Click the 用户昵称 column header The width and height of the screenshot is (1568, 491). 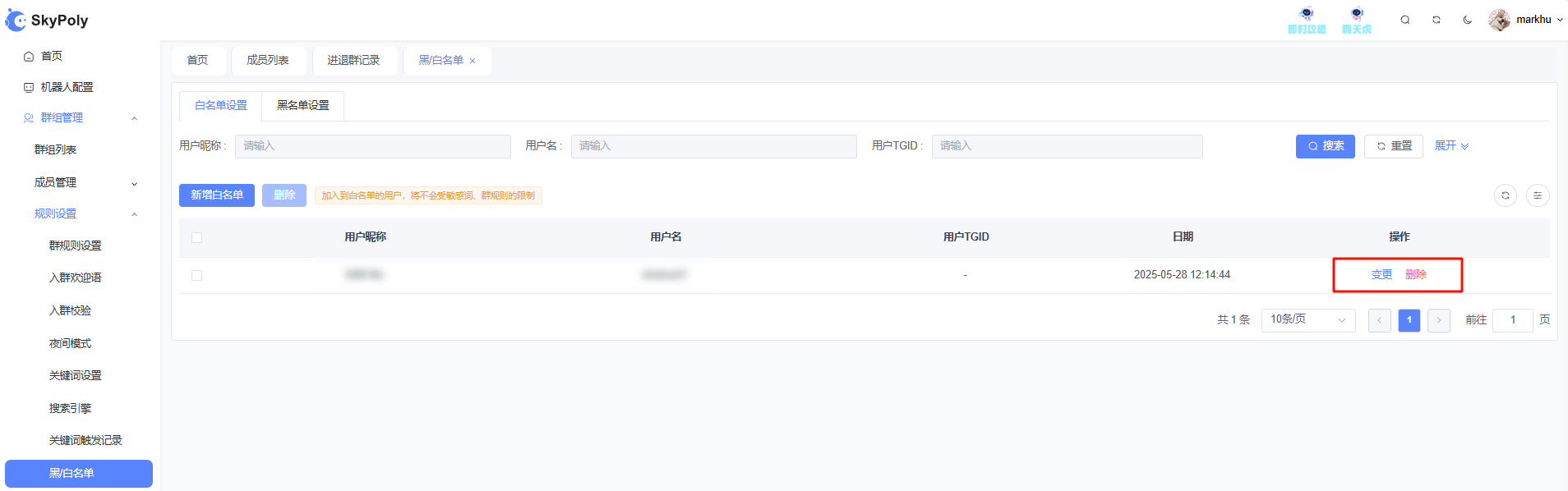click(x=366, y=237)
